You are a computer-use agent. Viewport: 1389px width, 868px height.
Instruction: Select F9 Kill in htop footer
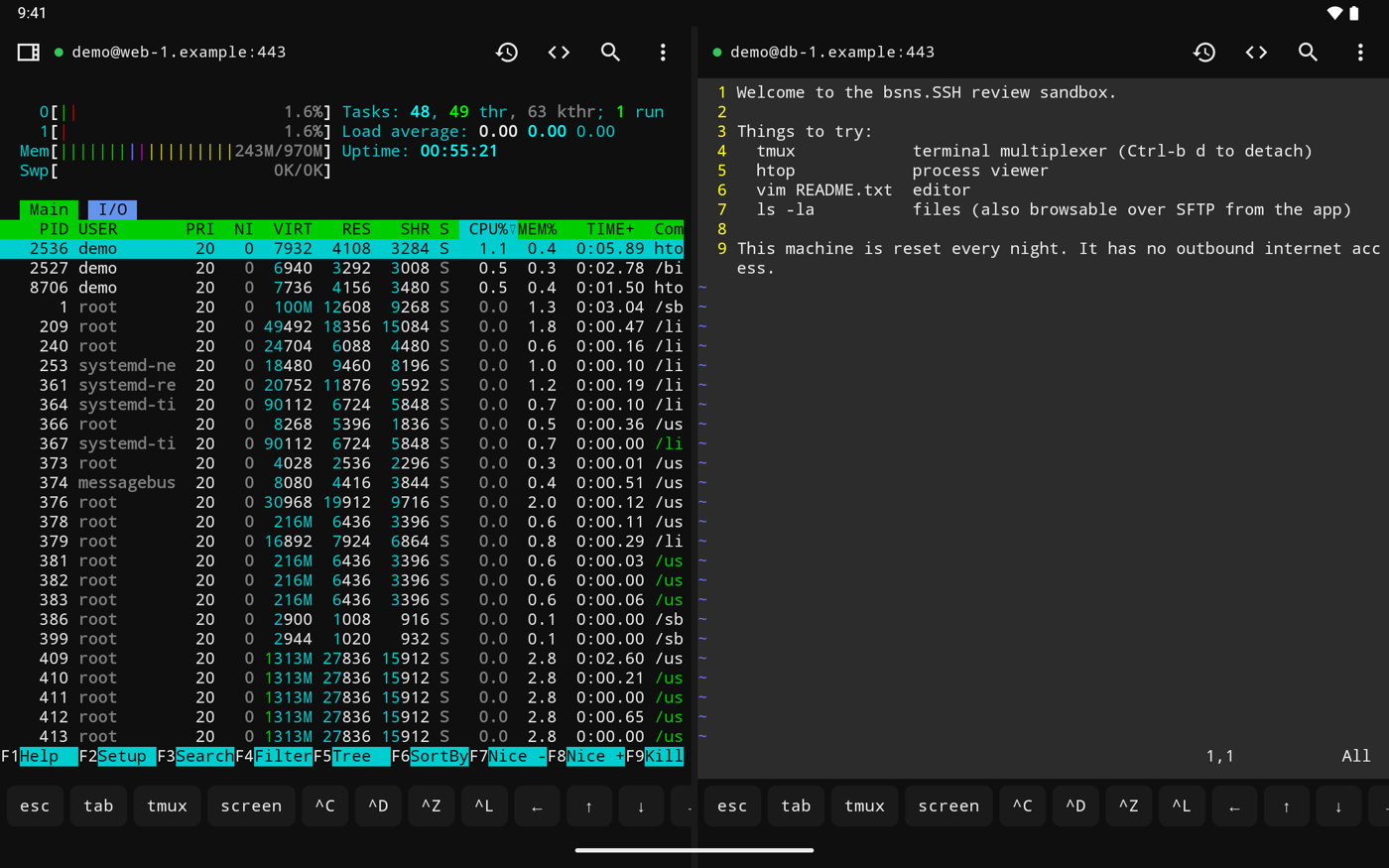click(x=655, y=756)
